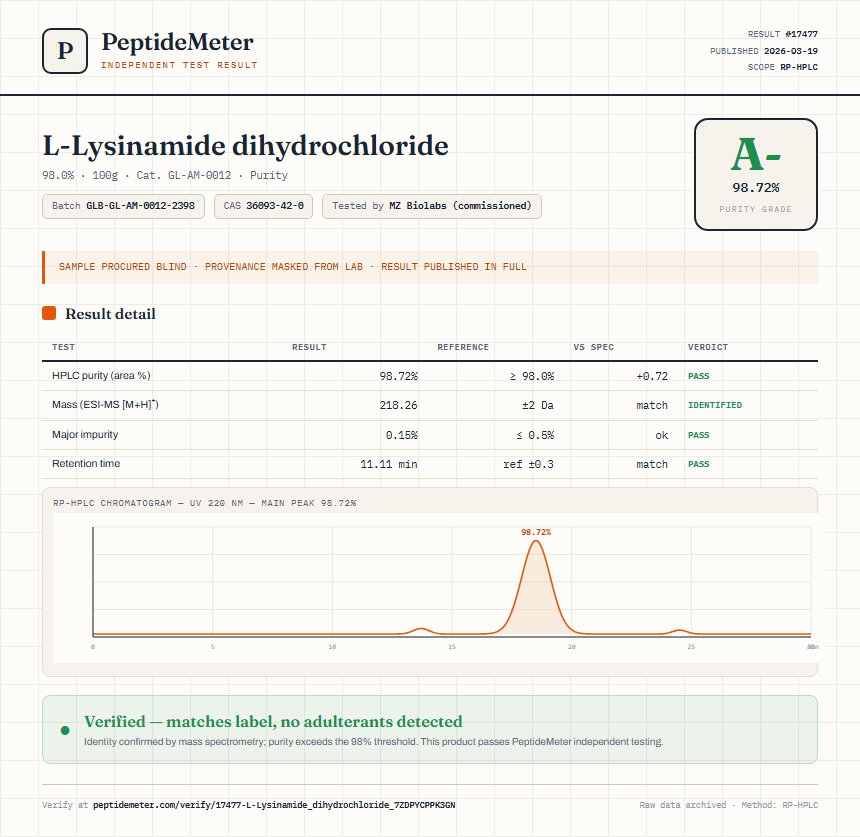Click the RP-HPLC Chromatogram title
Viewport: 860px width, 837px height.
tap(205, 503)
